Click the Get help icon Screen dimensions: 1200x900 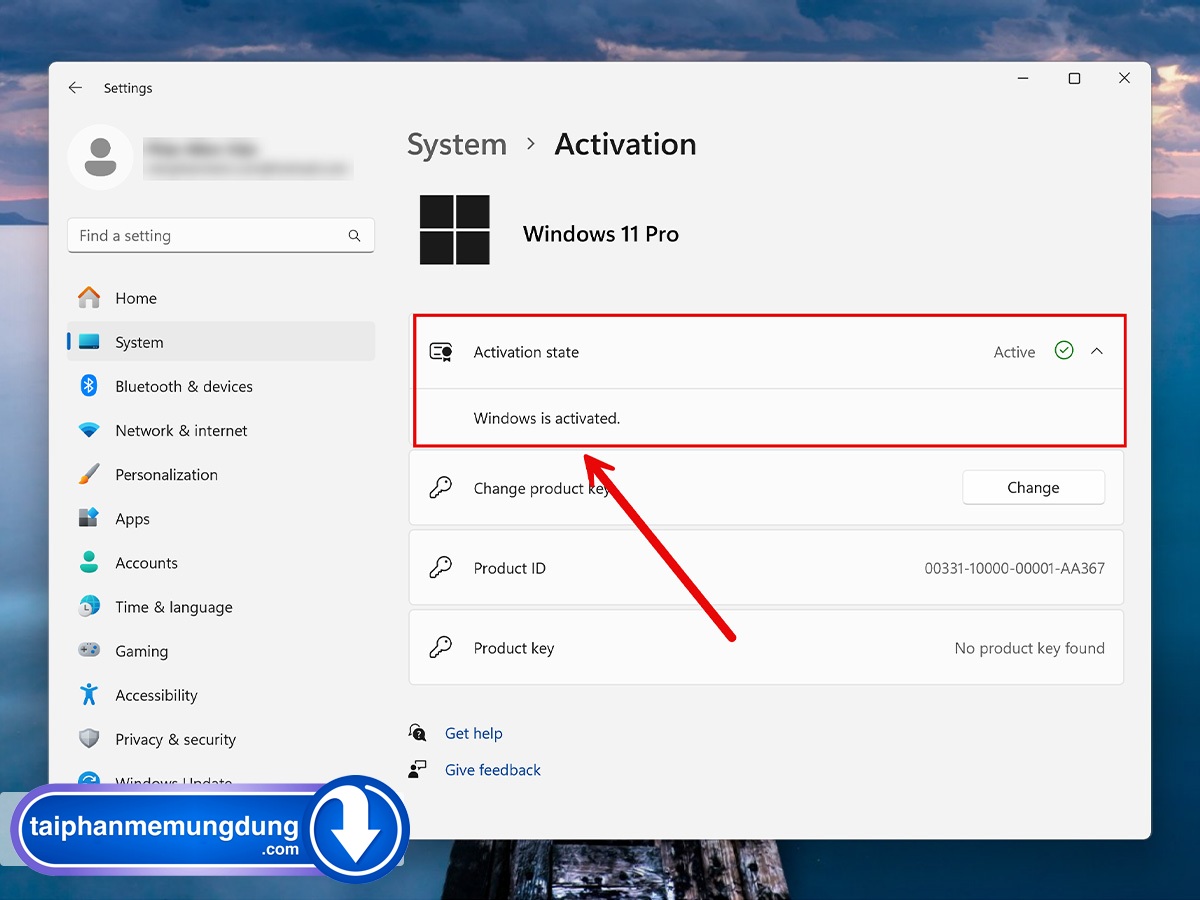click(418, 733)
